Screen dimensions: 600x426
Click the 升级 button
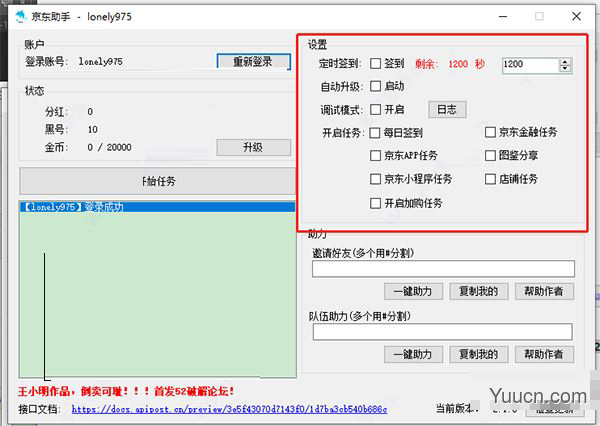253,147
